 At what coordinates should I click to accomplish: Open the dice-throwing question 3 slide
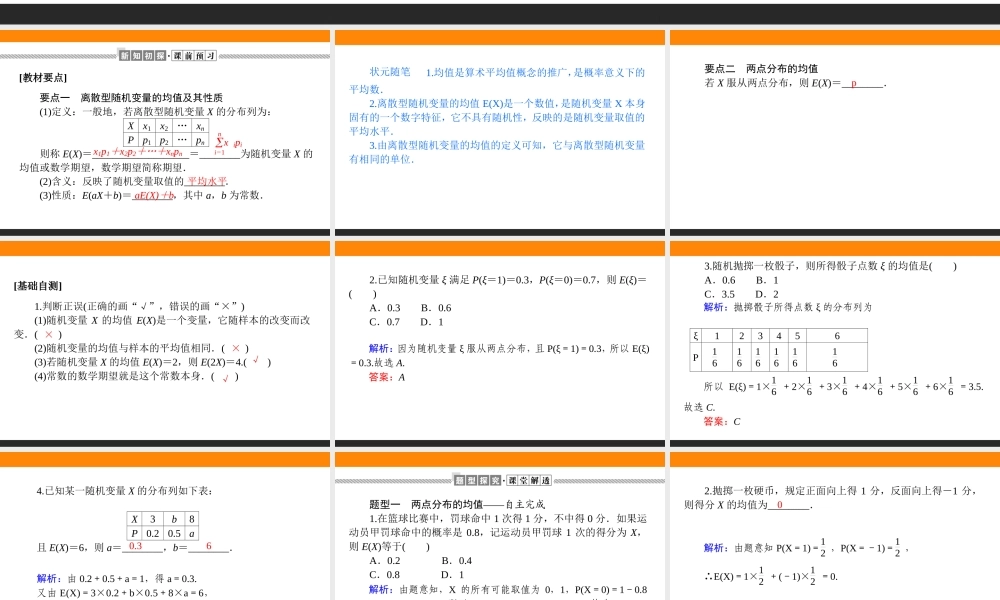[x=835, y=344]
